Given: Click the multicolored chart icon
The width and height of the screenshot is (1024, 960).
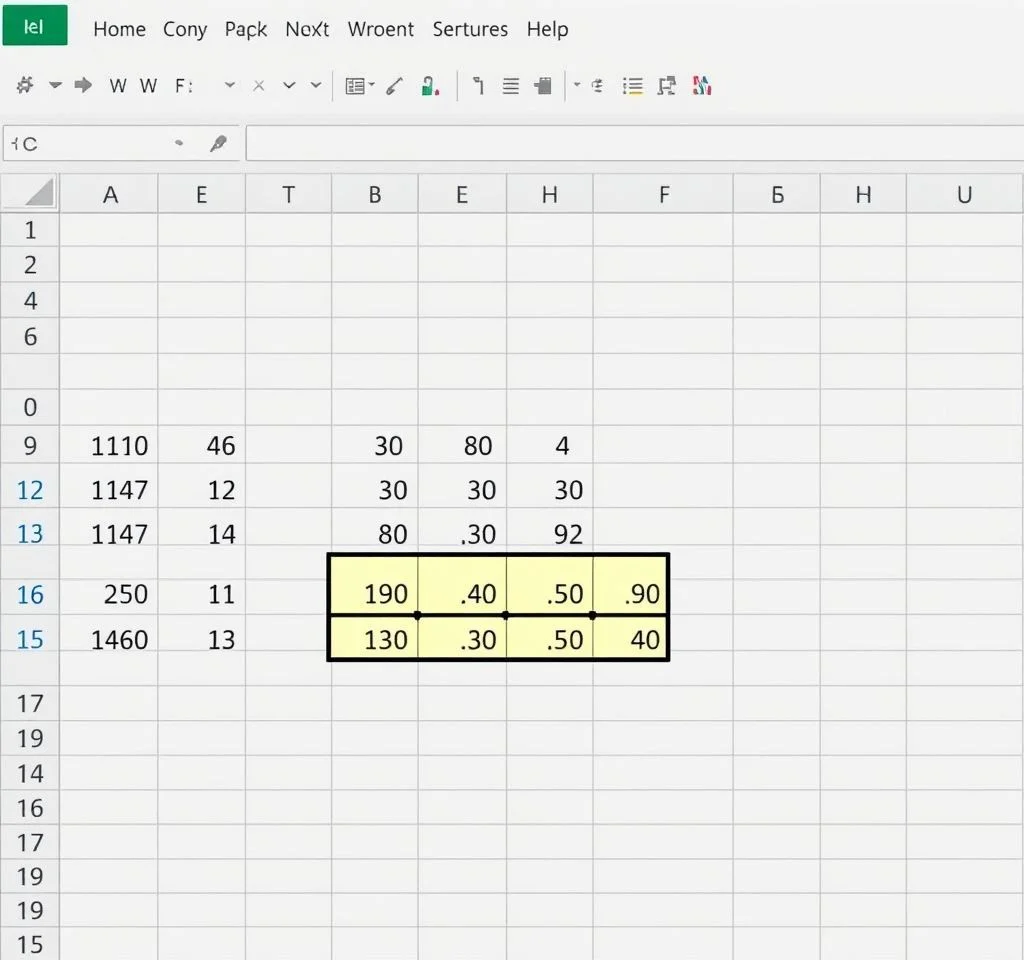Looking at the screenshot, I should coord(701,86).
